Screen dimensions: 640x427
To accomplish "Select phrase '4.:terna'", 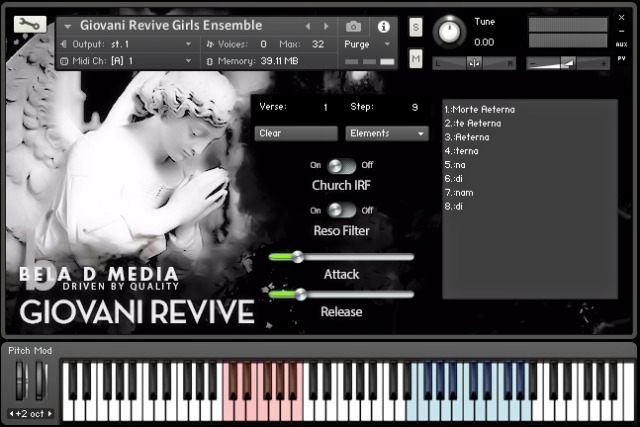I will point(461,151).
